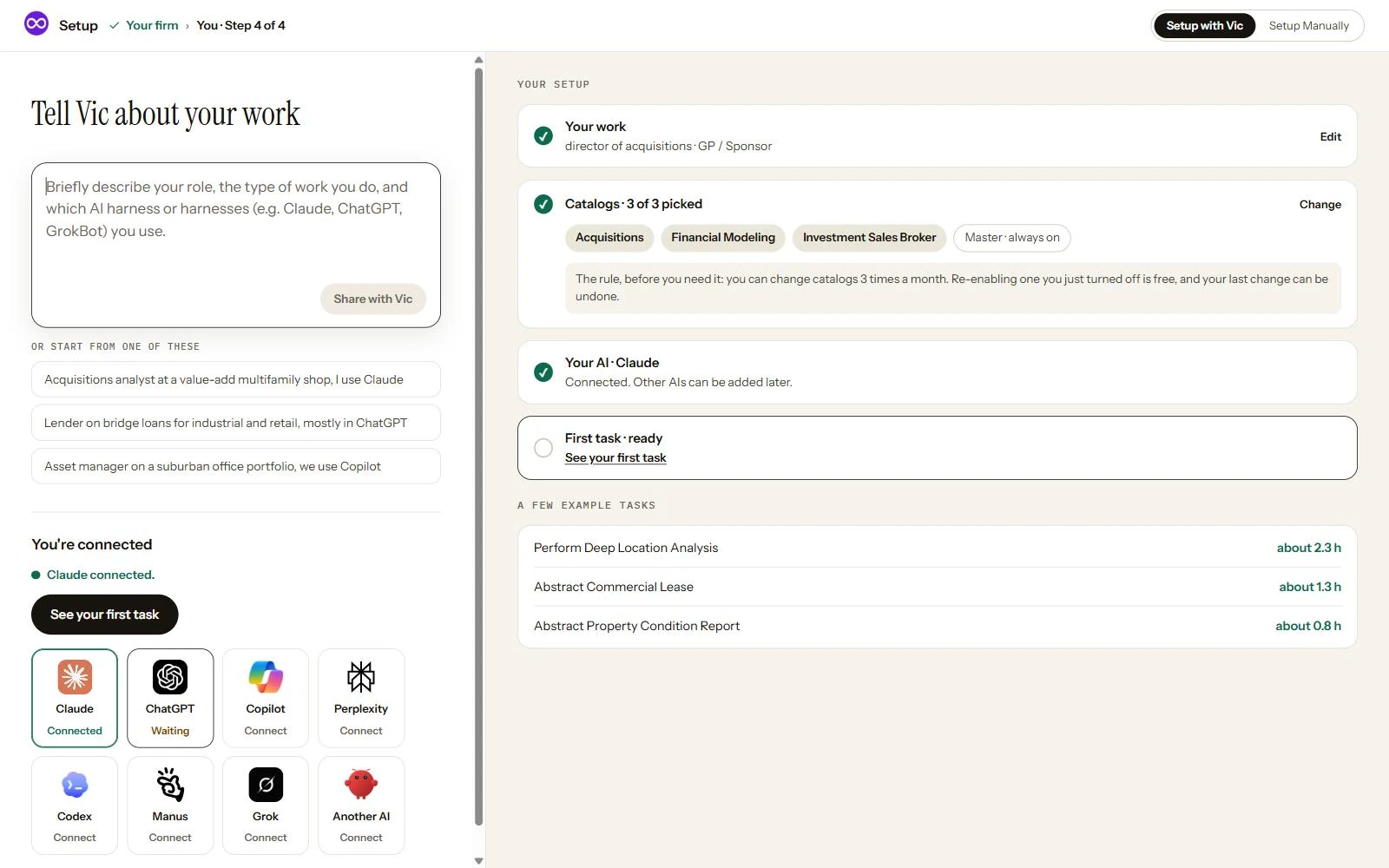Image resolution: width=1389 pixels, height=868 pixels.
Task: Choose the Lender on bridge loans suggestion
Action: click(x=236, y=423)
